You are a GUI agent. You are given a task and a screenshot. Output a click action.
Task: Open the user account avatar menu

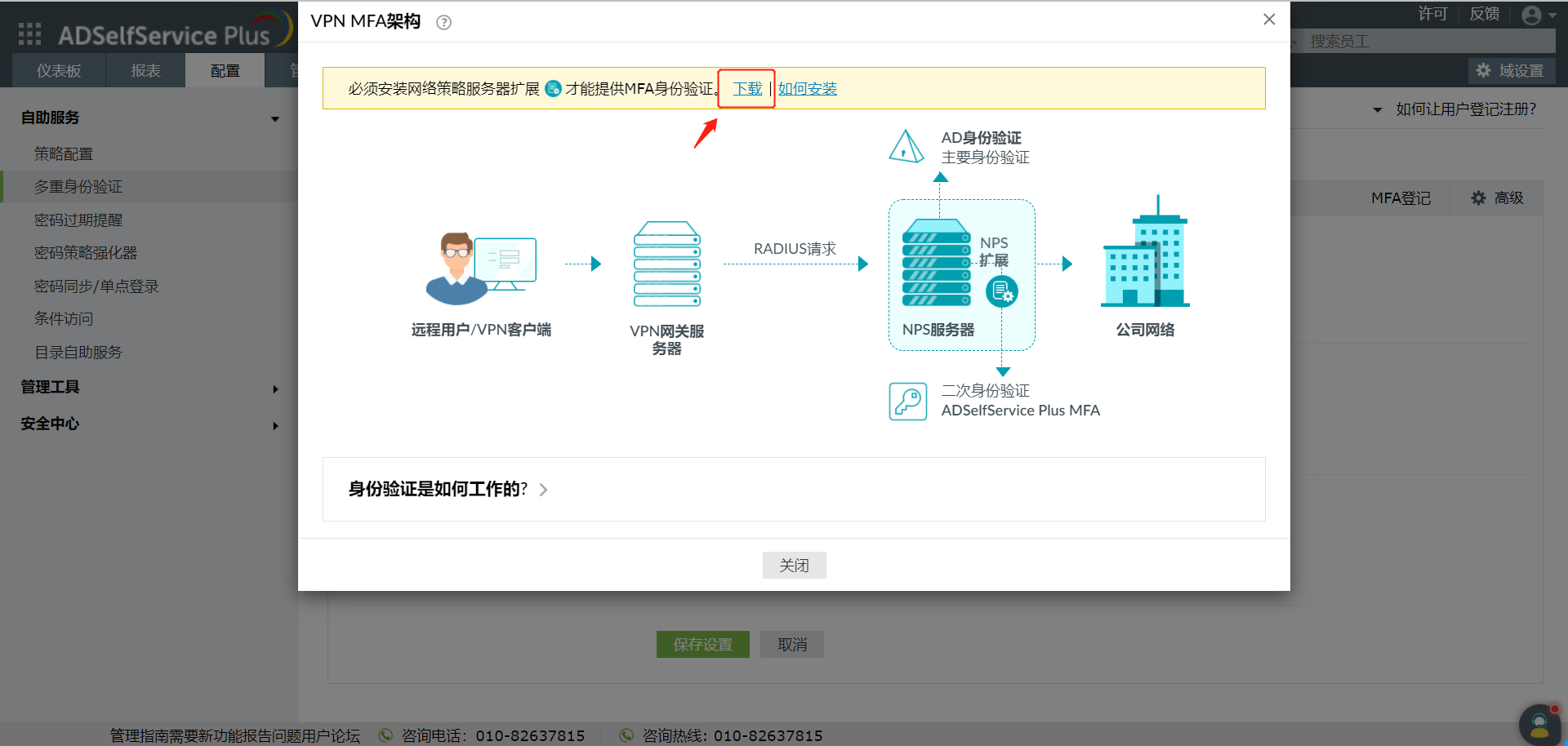(1539, 16)
